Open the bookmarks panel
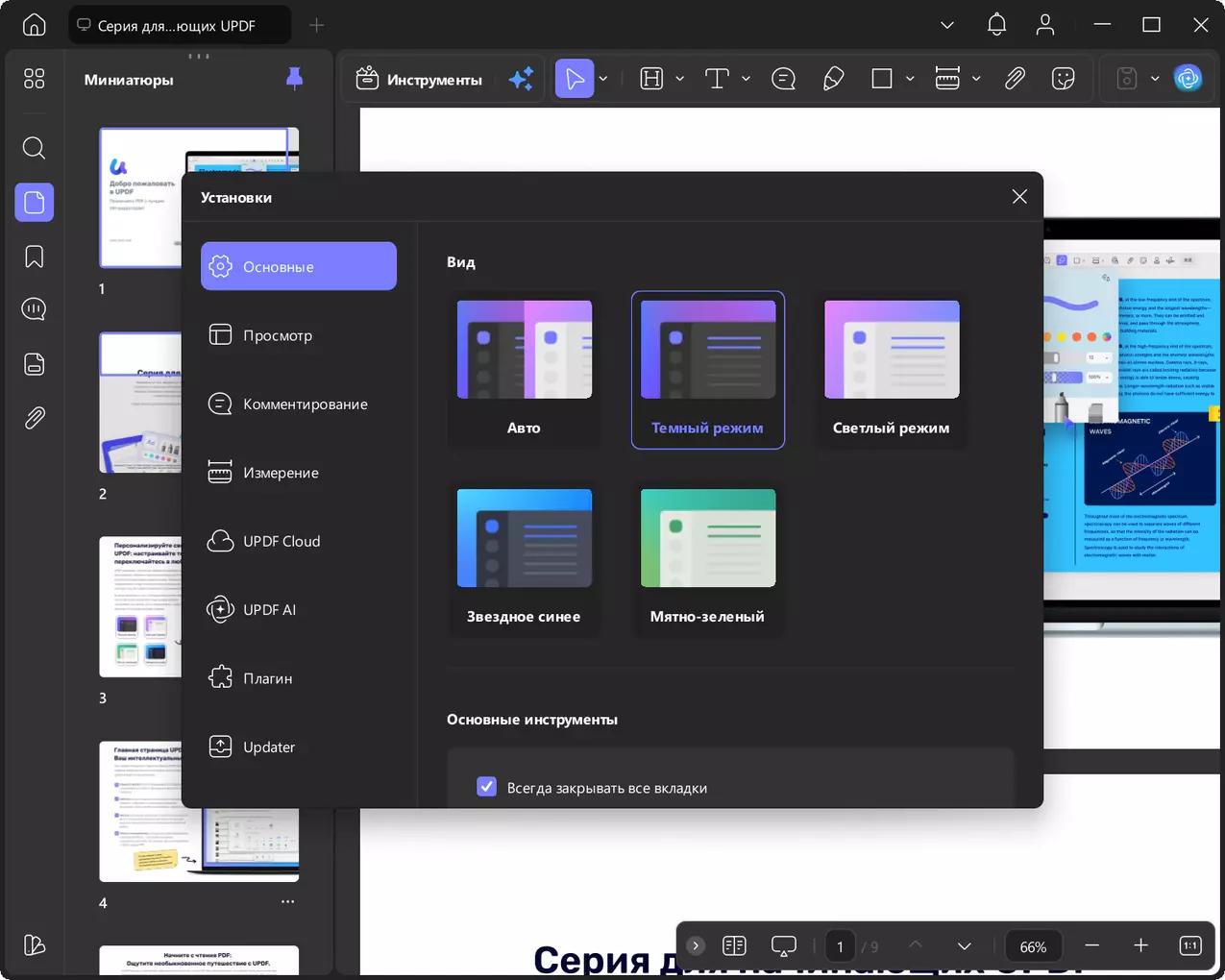 point(35,257)
